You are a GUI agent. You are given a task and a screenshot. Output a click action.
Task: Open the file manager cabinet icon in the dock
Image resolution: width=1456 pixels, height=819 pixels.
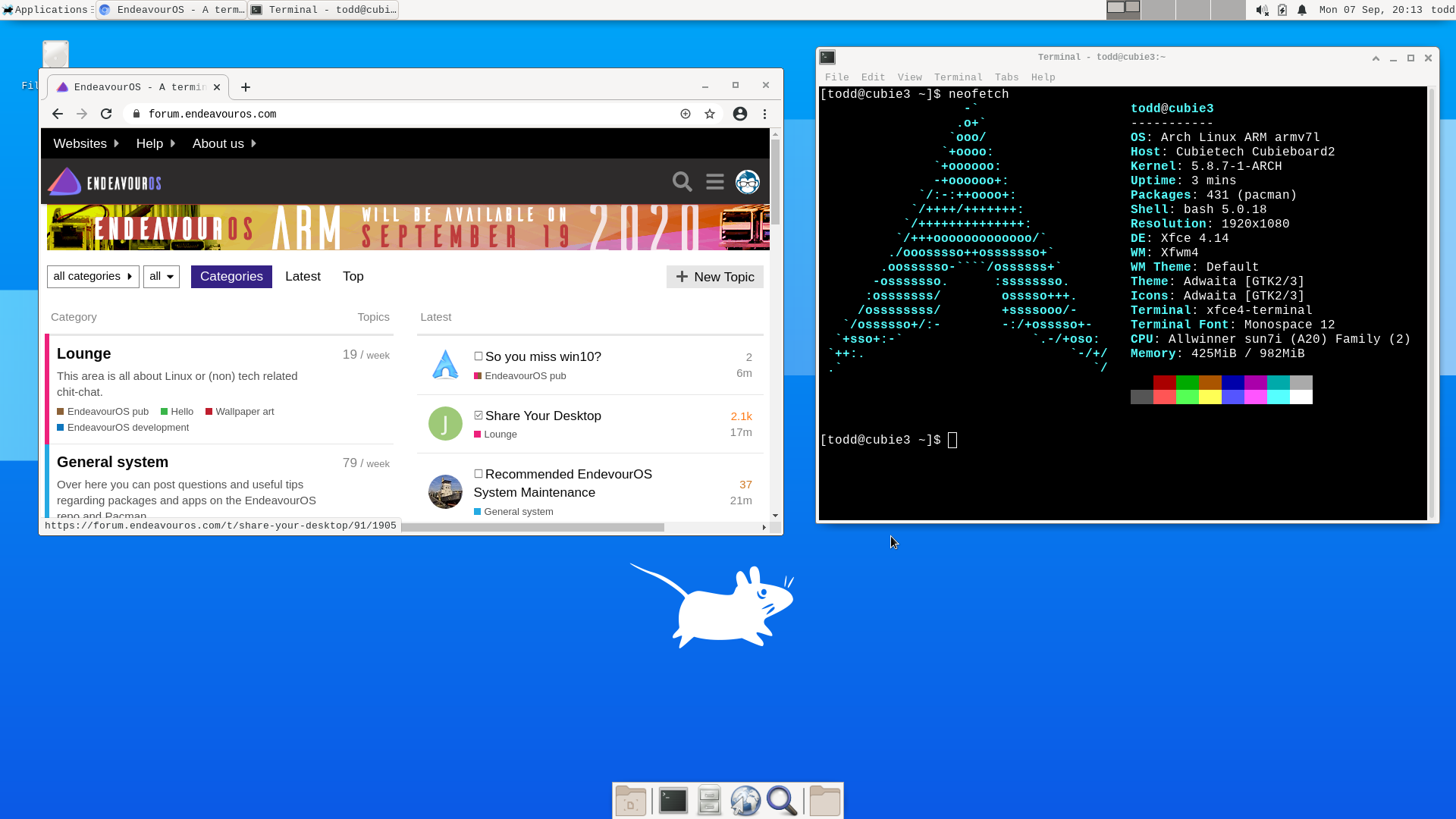tap(709, 801)
